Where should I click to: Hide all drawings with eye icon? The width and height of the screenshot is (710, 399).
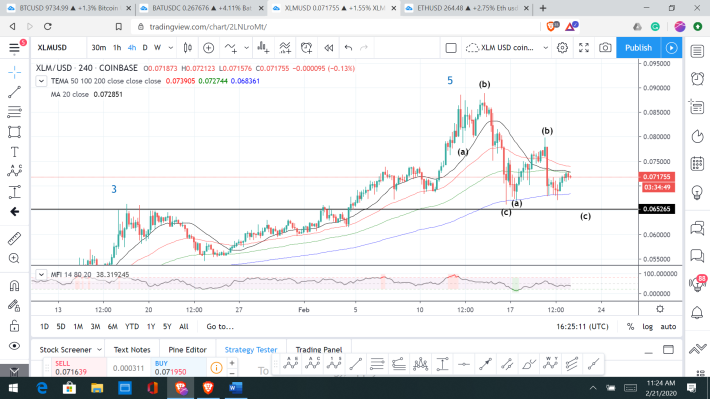[x=14, y=346]
